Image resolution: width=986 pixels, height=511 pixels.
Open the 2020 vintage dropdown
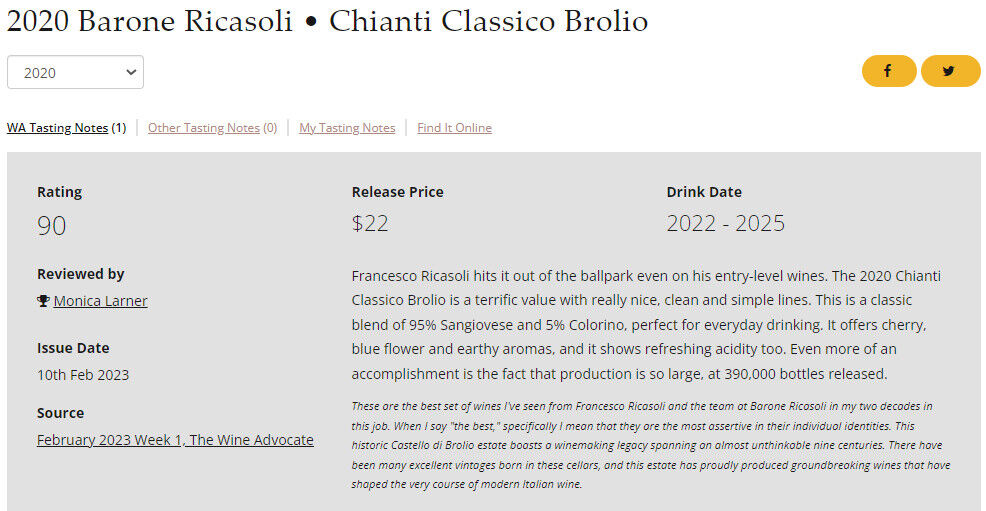[75, 72]
